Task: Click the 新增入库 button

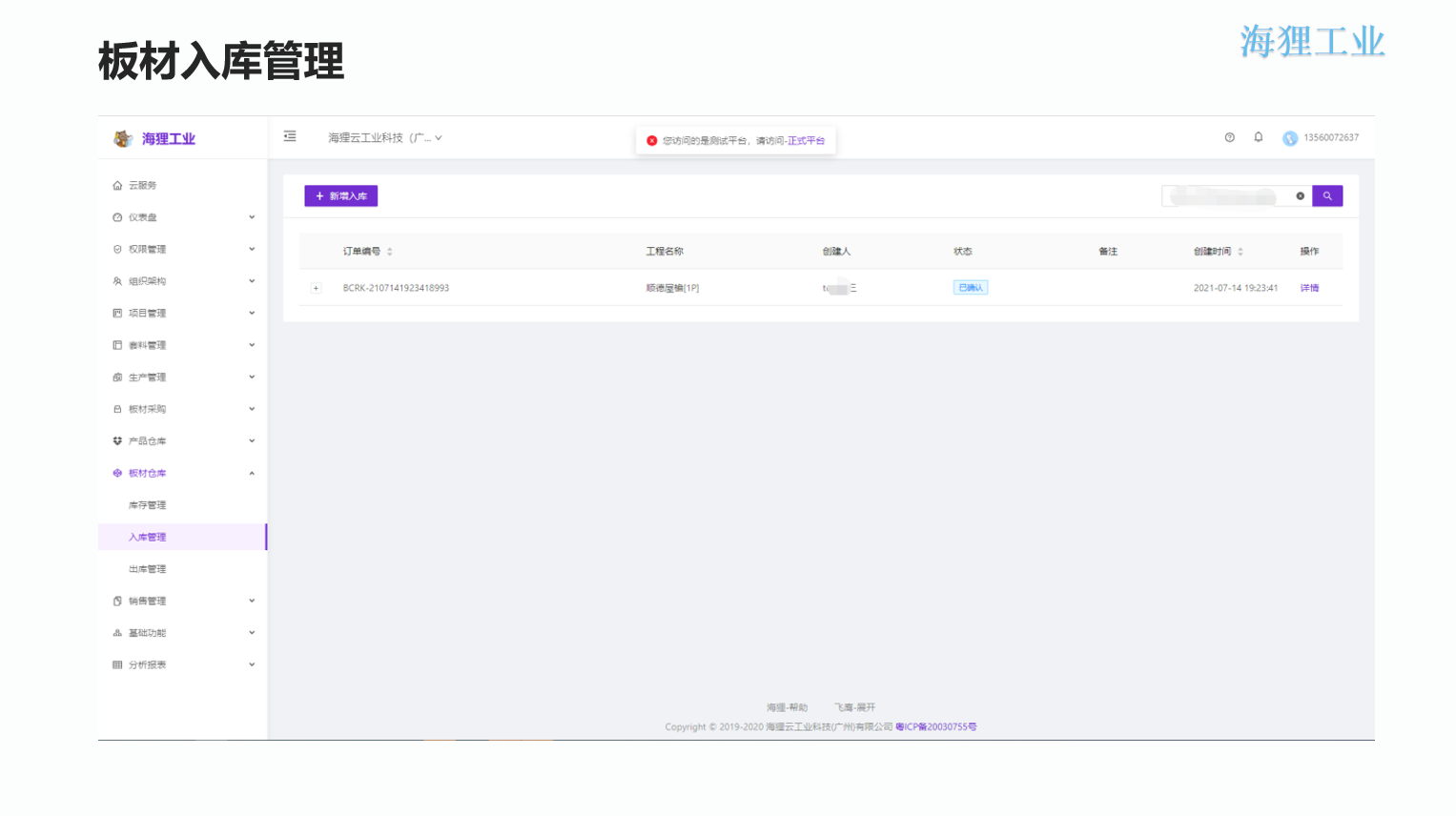Action: tap(341, 196)
